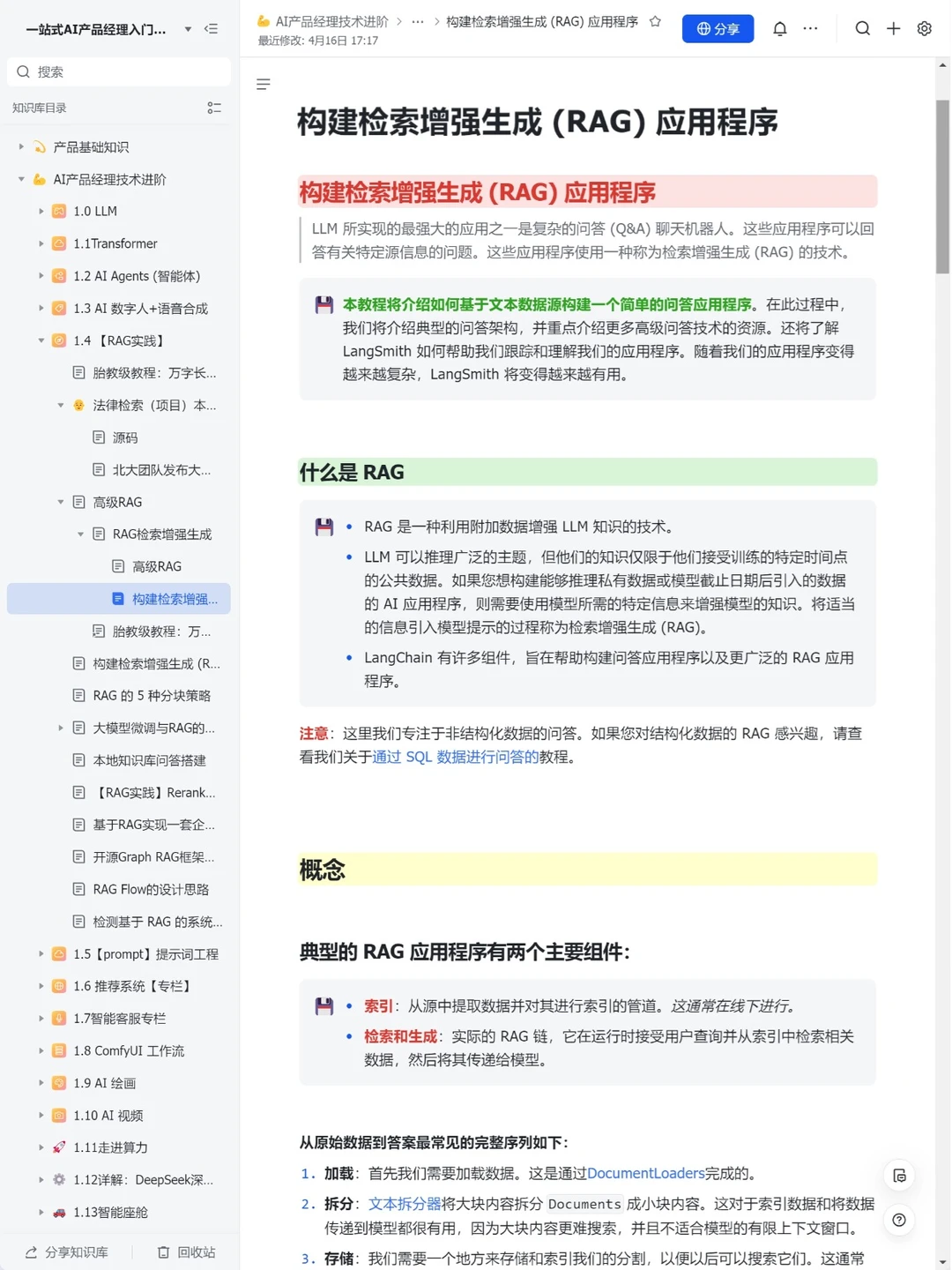The height and width of the screenshot is (1270, 952).
Task: Click the scrollbar down arrow
Action: (x=943, y=1262)
